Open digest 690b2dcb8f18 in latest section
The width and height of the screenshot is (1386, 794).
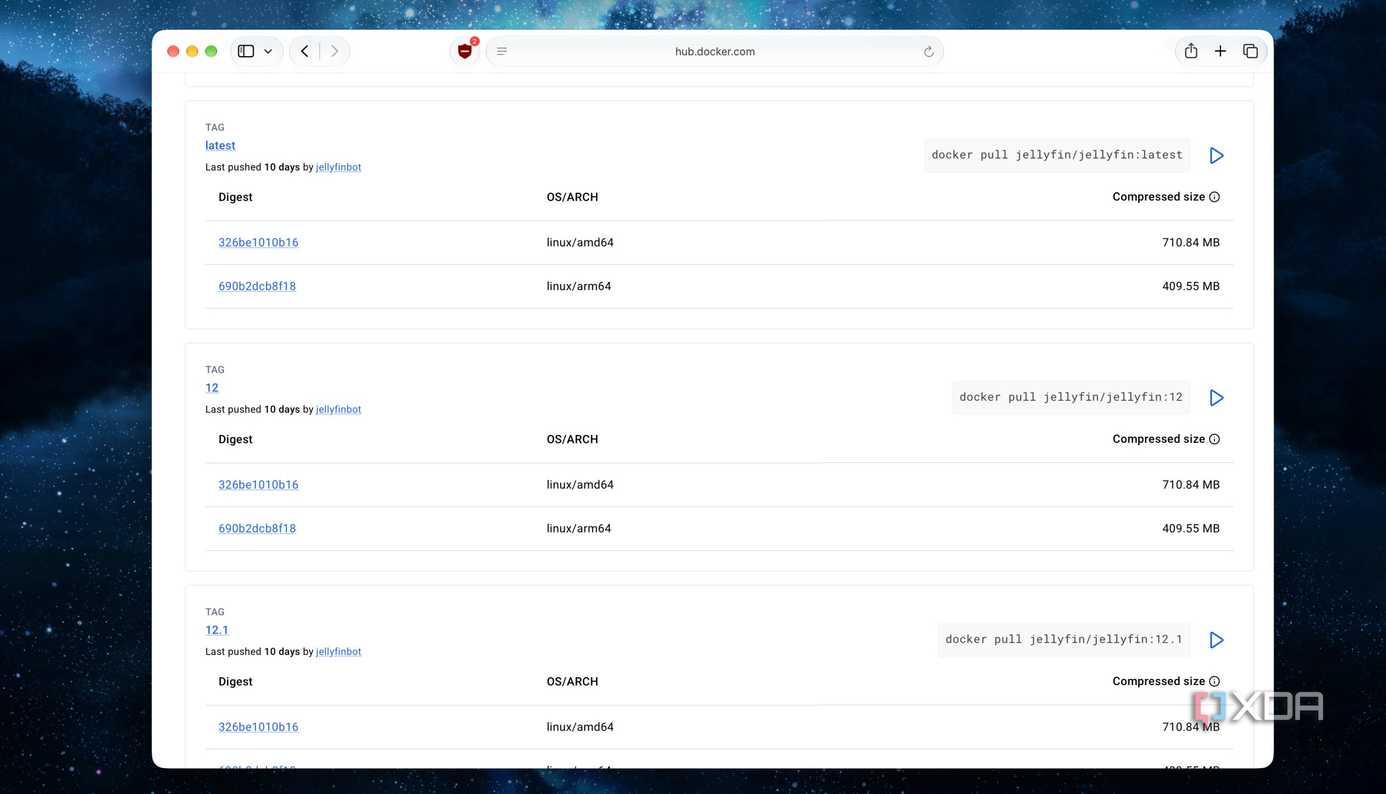pyautogui.click(x=257, y=286)
